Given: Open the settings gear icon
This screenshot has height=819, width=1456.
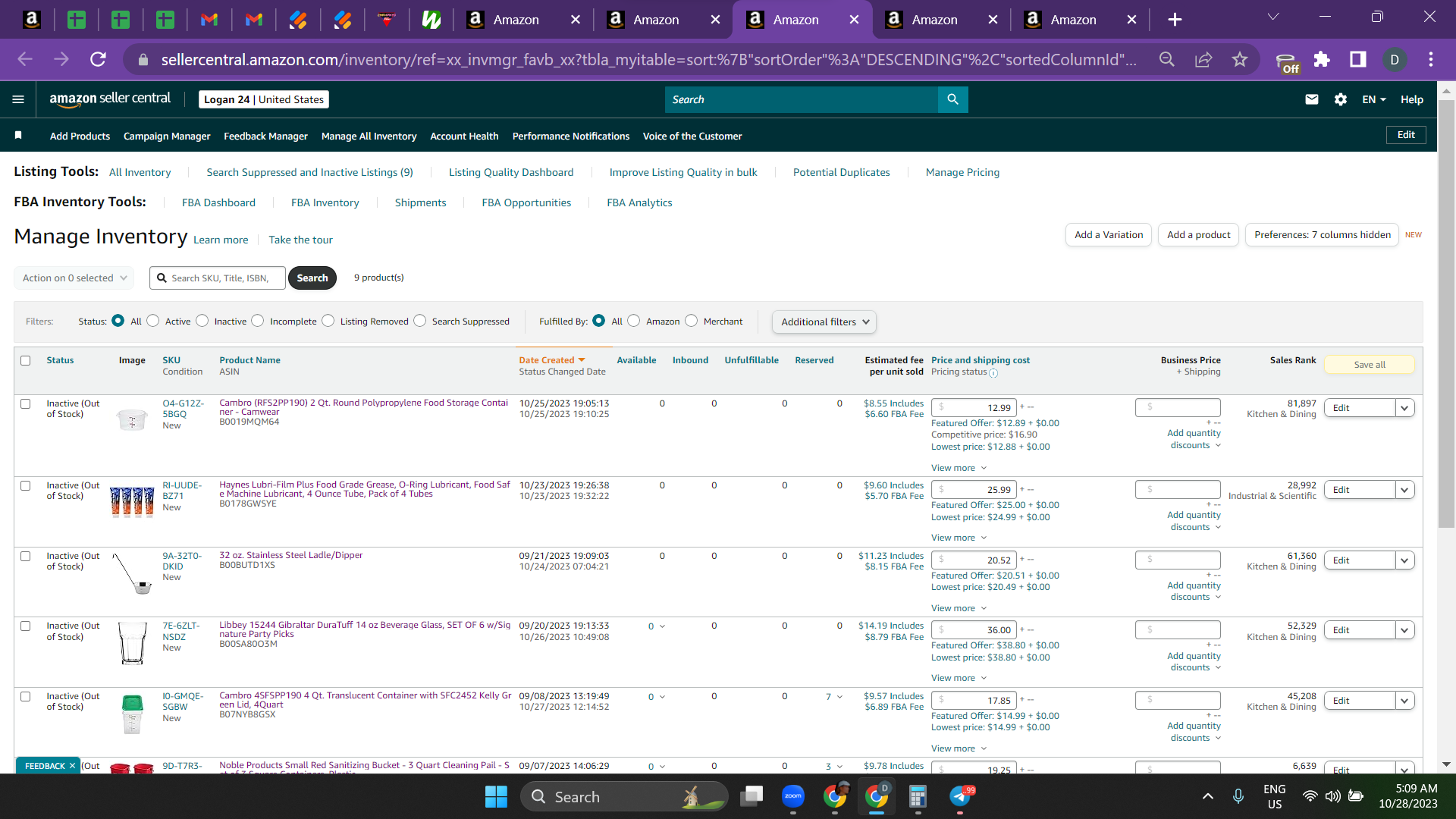Looking at the screenshot, I should click(1340, 99).
